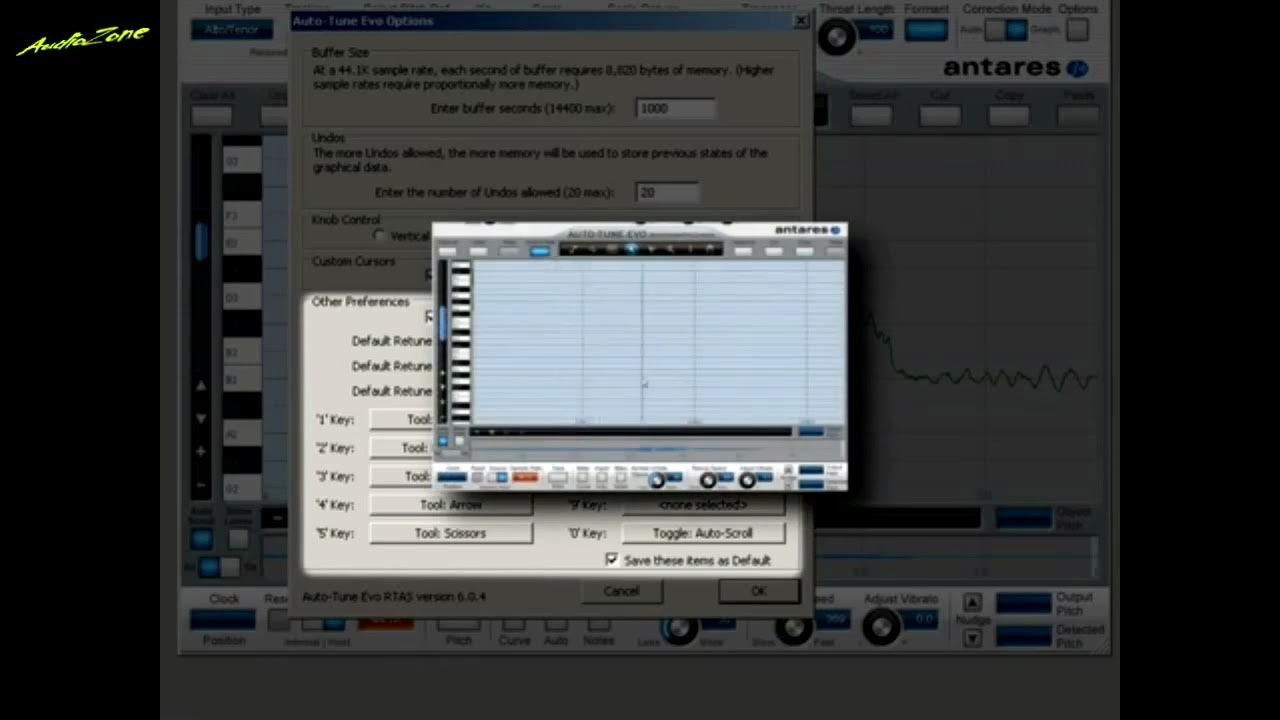Click the Nudge up arrow in the main window
The height and width of the screenshot is (720, 1280).
tap(972, 602)
